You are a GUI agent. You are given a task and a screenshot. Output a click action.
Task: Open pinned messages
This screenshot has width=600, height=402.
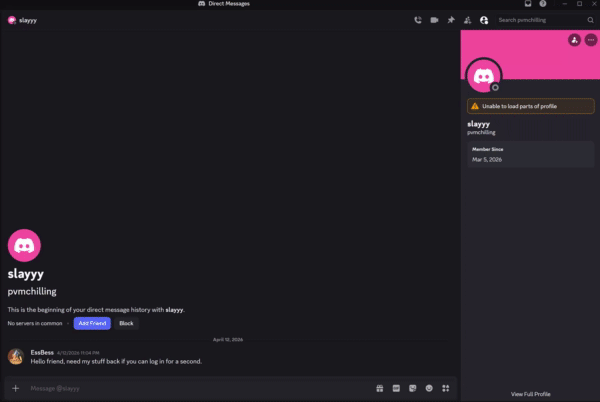click(450, 19)
